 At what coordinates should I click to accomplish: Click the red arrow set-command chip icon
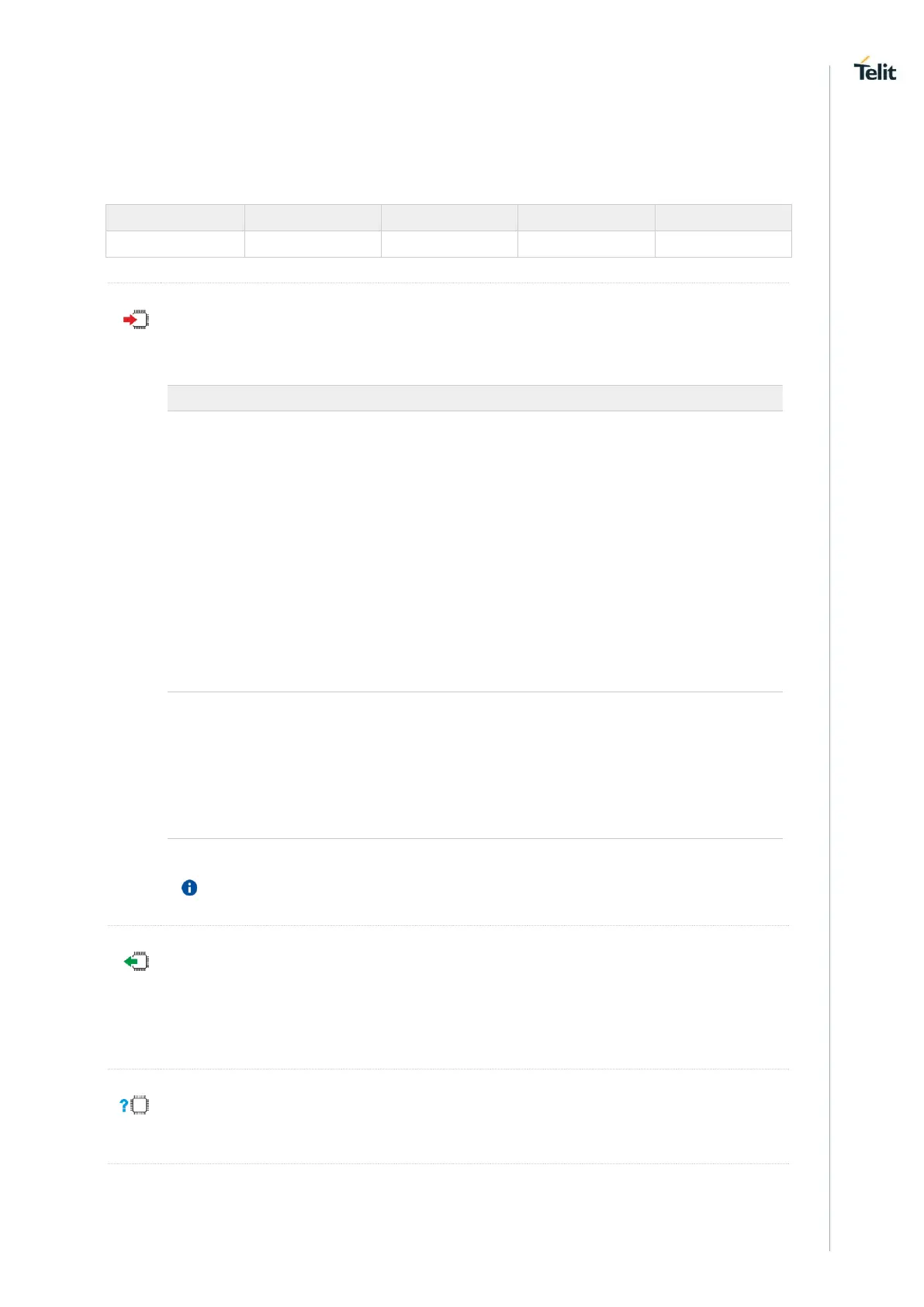tap(136, 320)
